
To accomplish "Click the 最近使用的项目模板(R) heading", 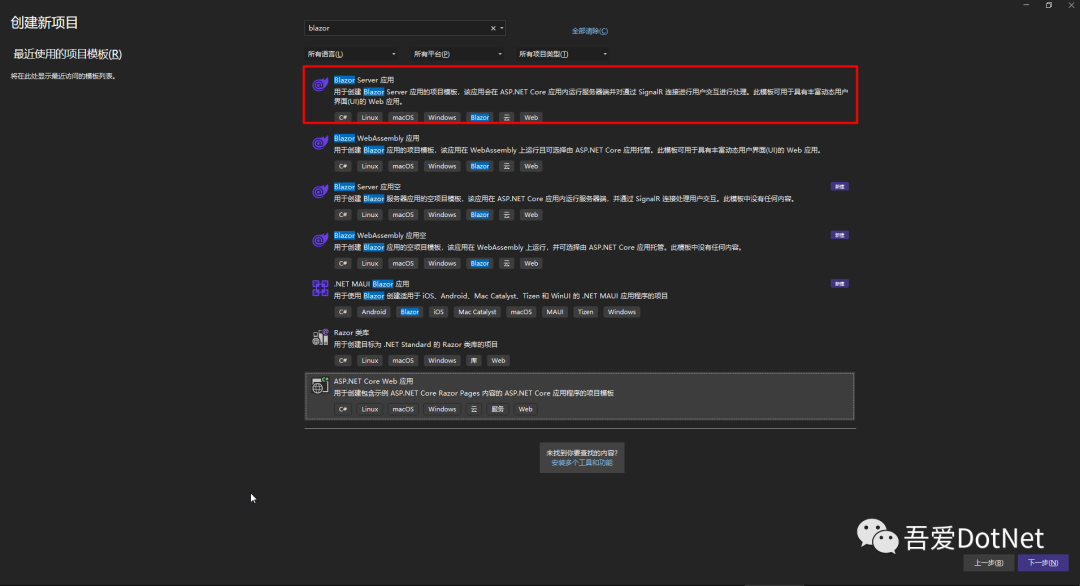I will 68,54.
